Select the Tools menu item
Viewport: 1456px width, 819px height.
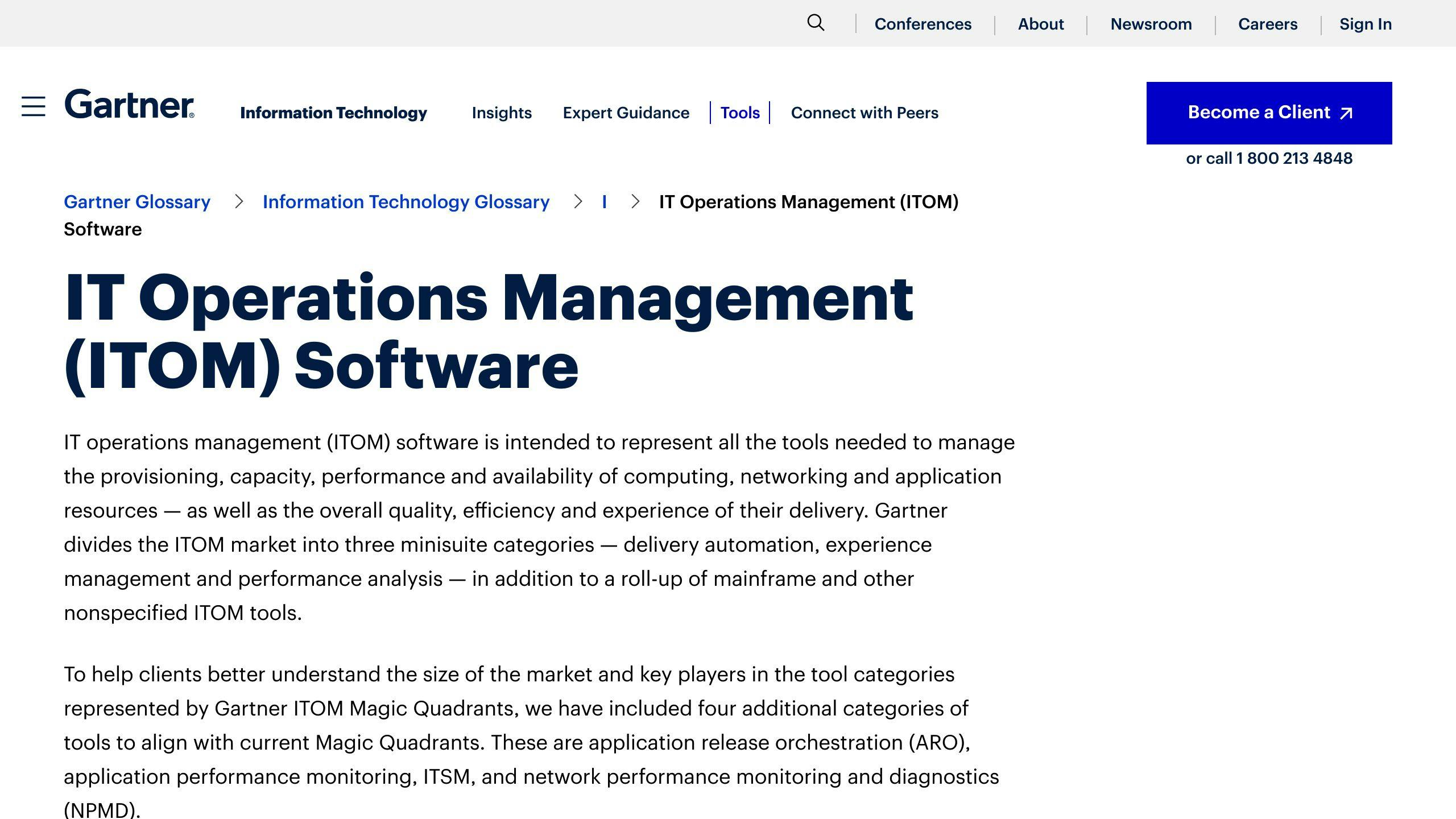[740, 113]
